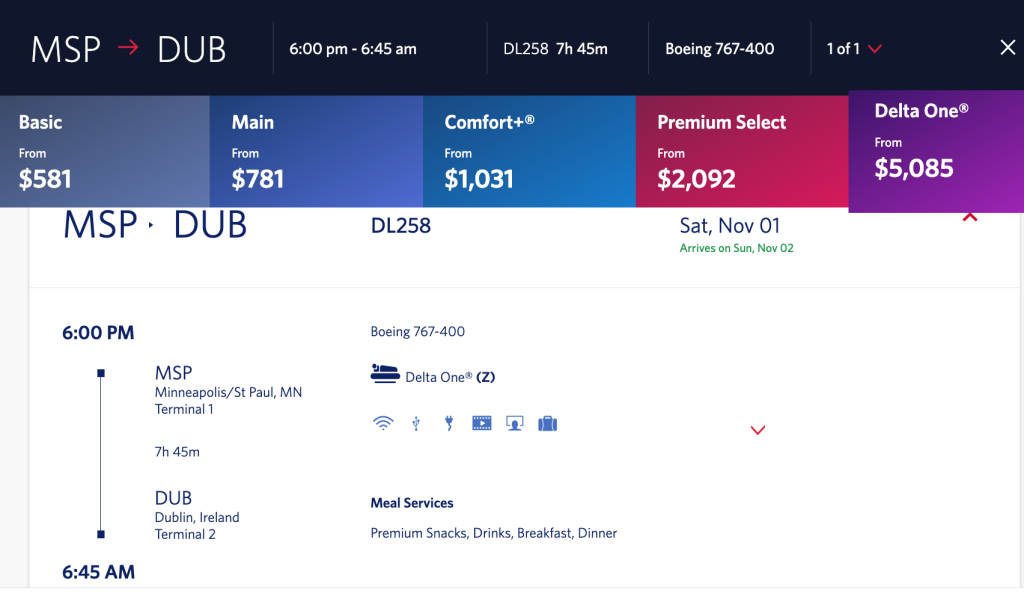The width and height of the screenshot is (1024, 593).
Task: Close the flight details panel with X
Action: 1008,48
